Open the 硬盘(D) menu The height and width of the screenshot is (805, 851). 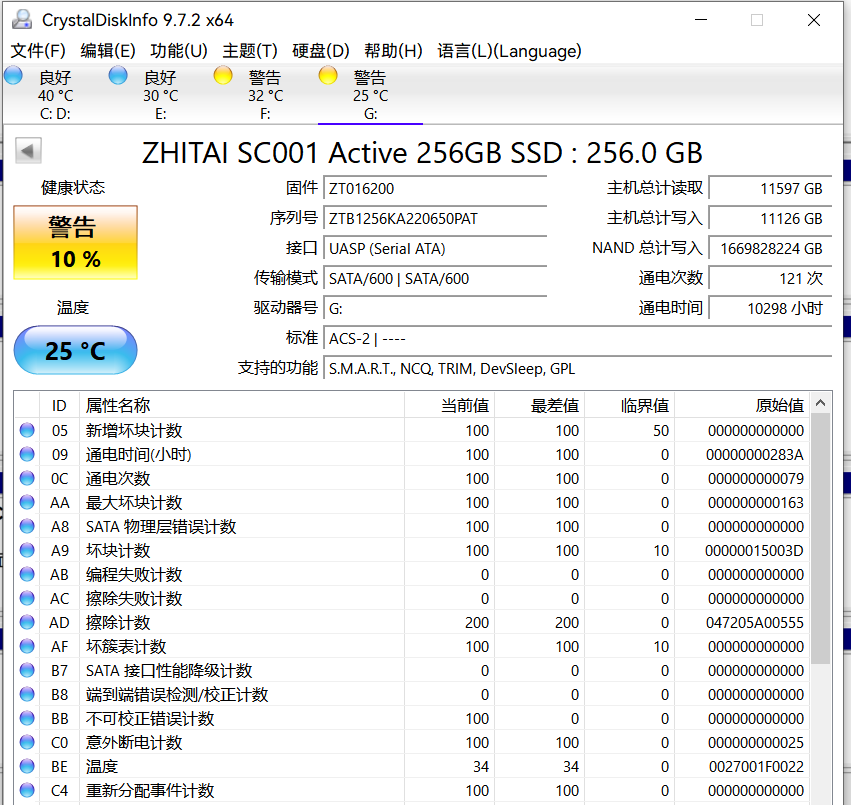321,51
